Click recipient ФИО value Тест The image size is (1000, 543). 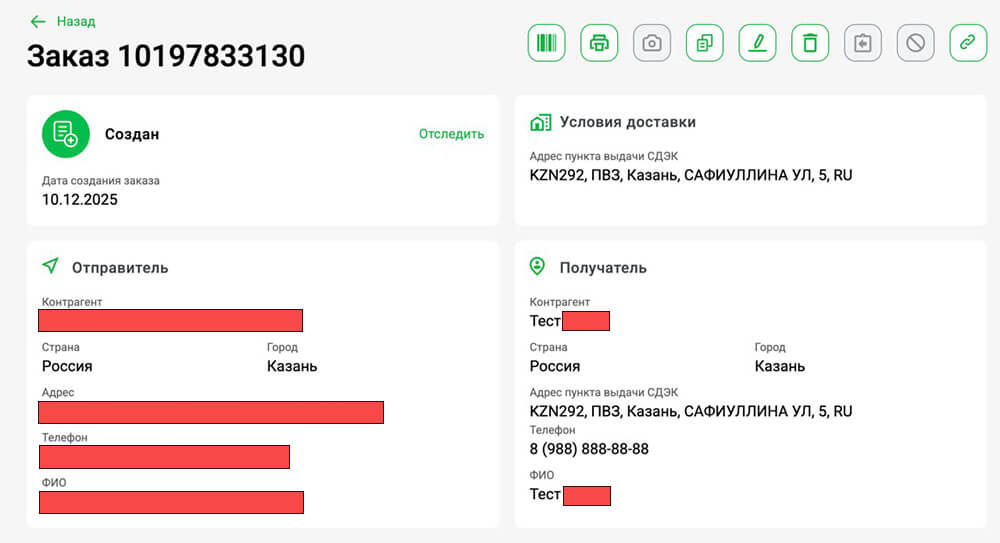pyautogui.click(x=545, y=495)
